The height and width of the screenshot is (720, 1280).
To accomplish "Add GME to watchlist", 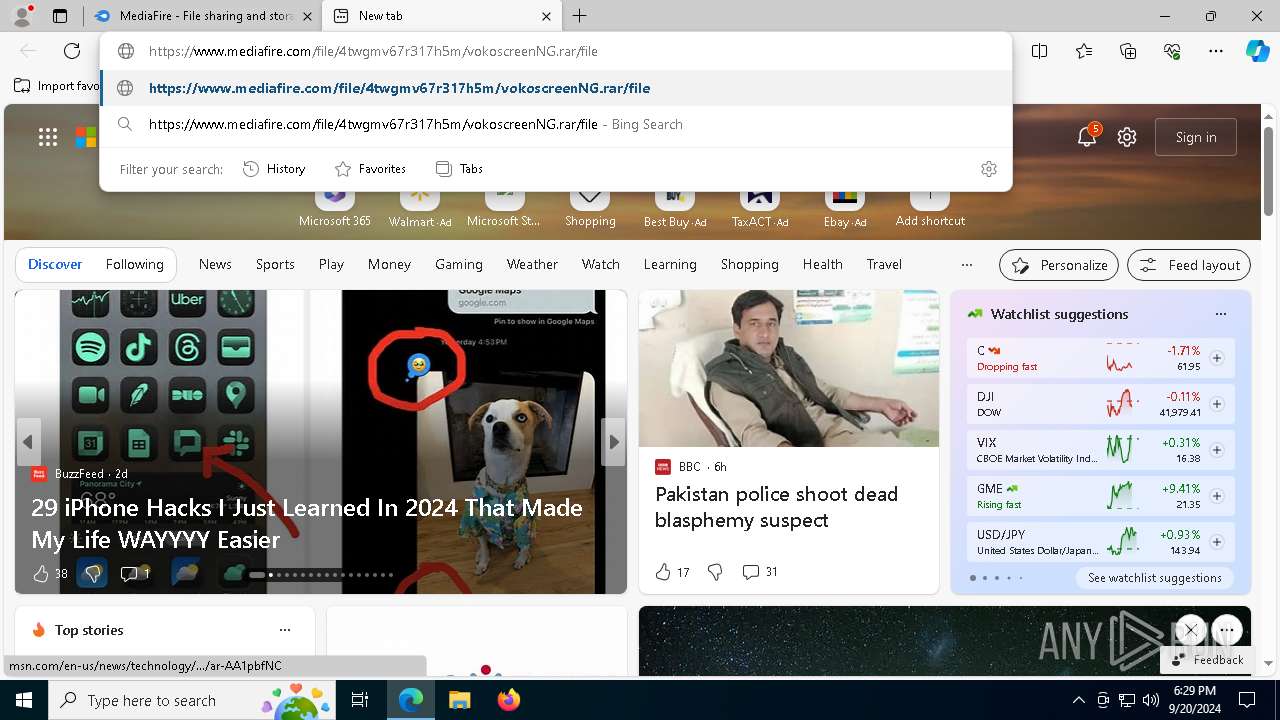I will point(1217,496).
